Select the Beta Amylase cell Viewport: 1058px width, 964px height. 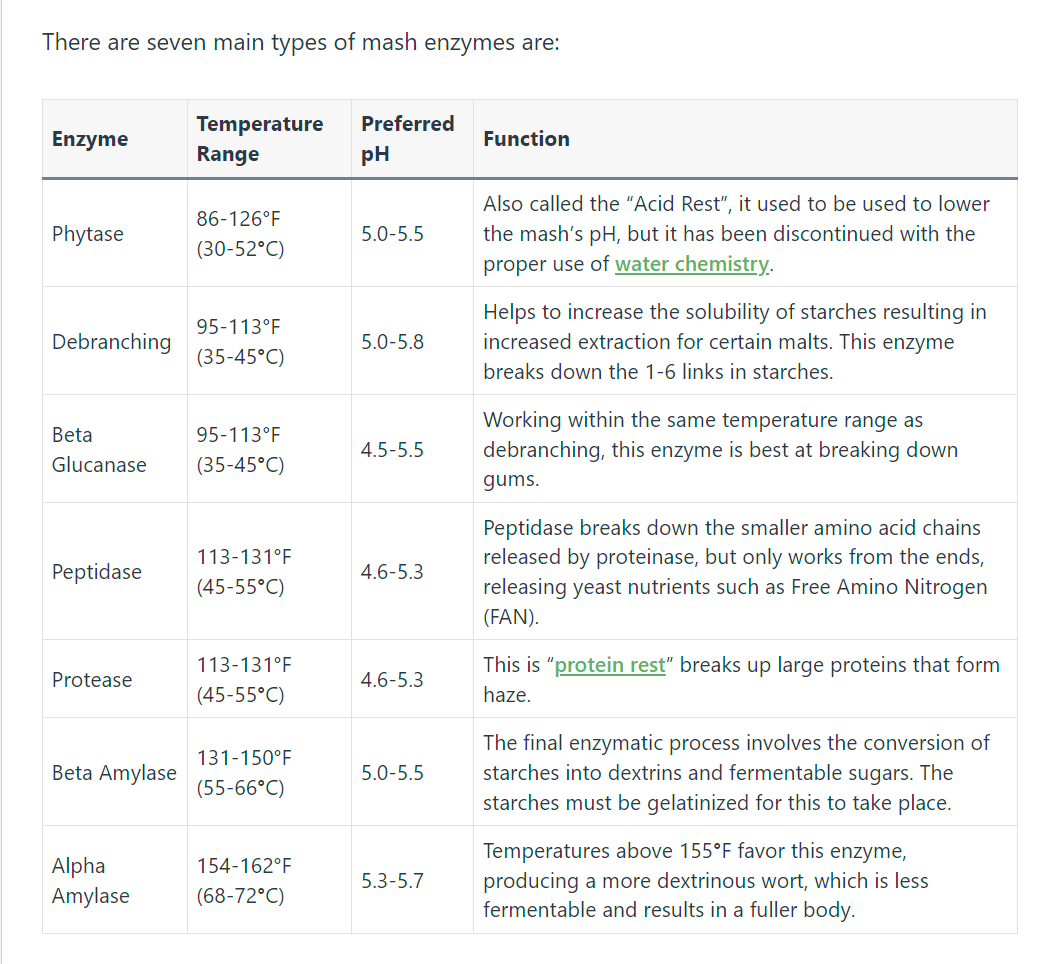pos(115,772)
